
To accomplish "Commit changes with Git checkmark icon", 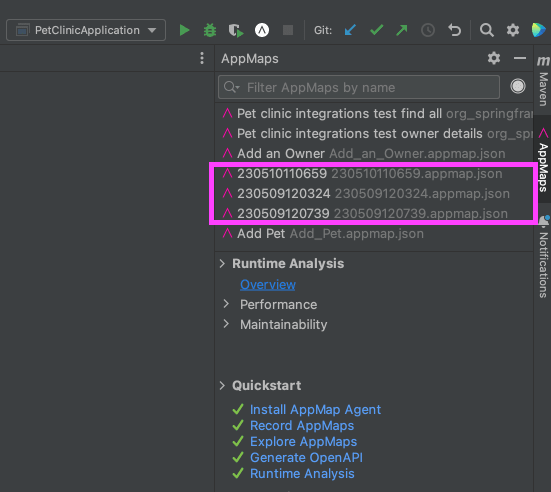I will point(376,30).
